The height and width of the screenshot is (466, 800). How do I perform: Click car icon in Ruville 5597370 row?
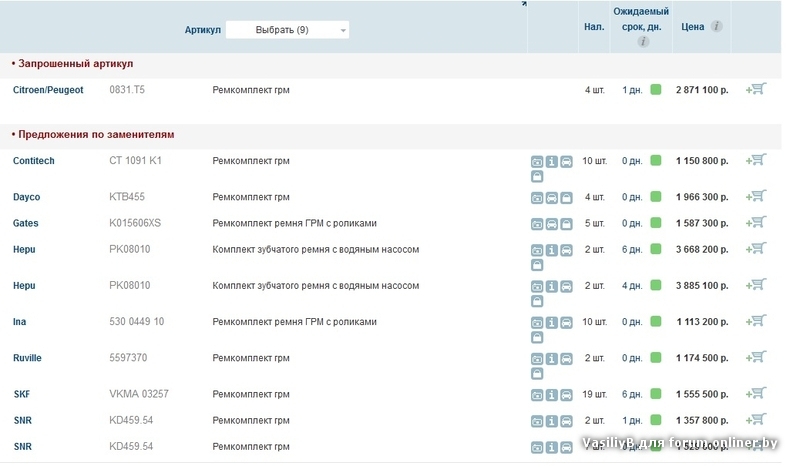point(566,359)
